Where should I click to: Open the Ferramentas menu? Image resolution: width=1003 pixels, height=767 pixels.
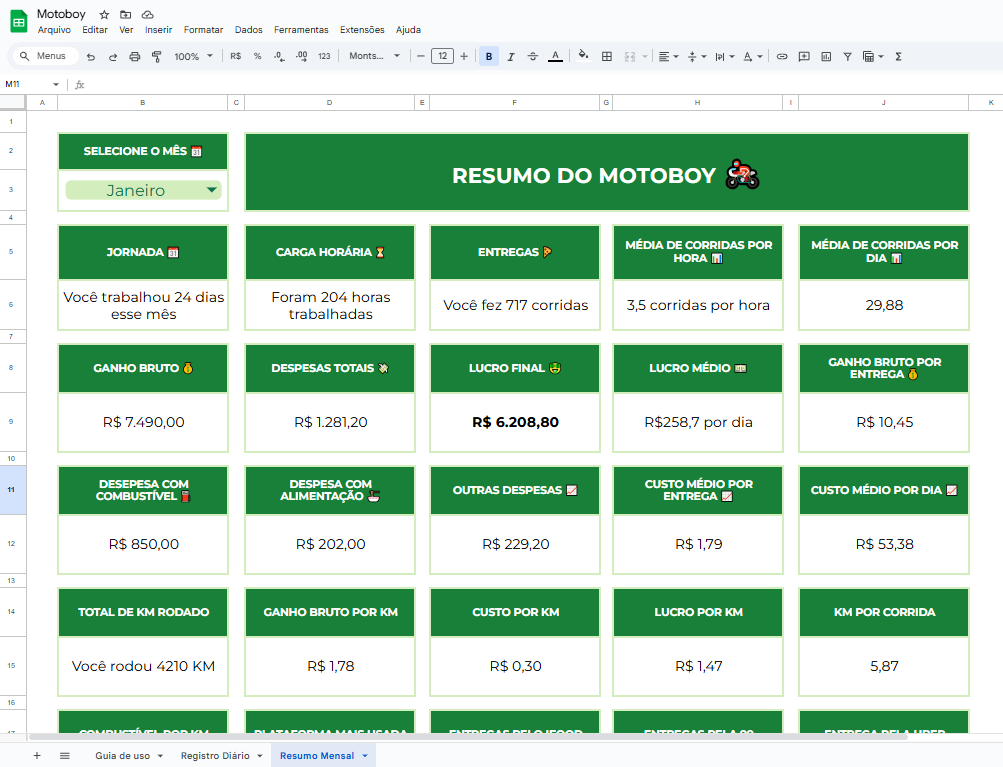(301, 30)
